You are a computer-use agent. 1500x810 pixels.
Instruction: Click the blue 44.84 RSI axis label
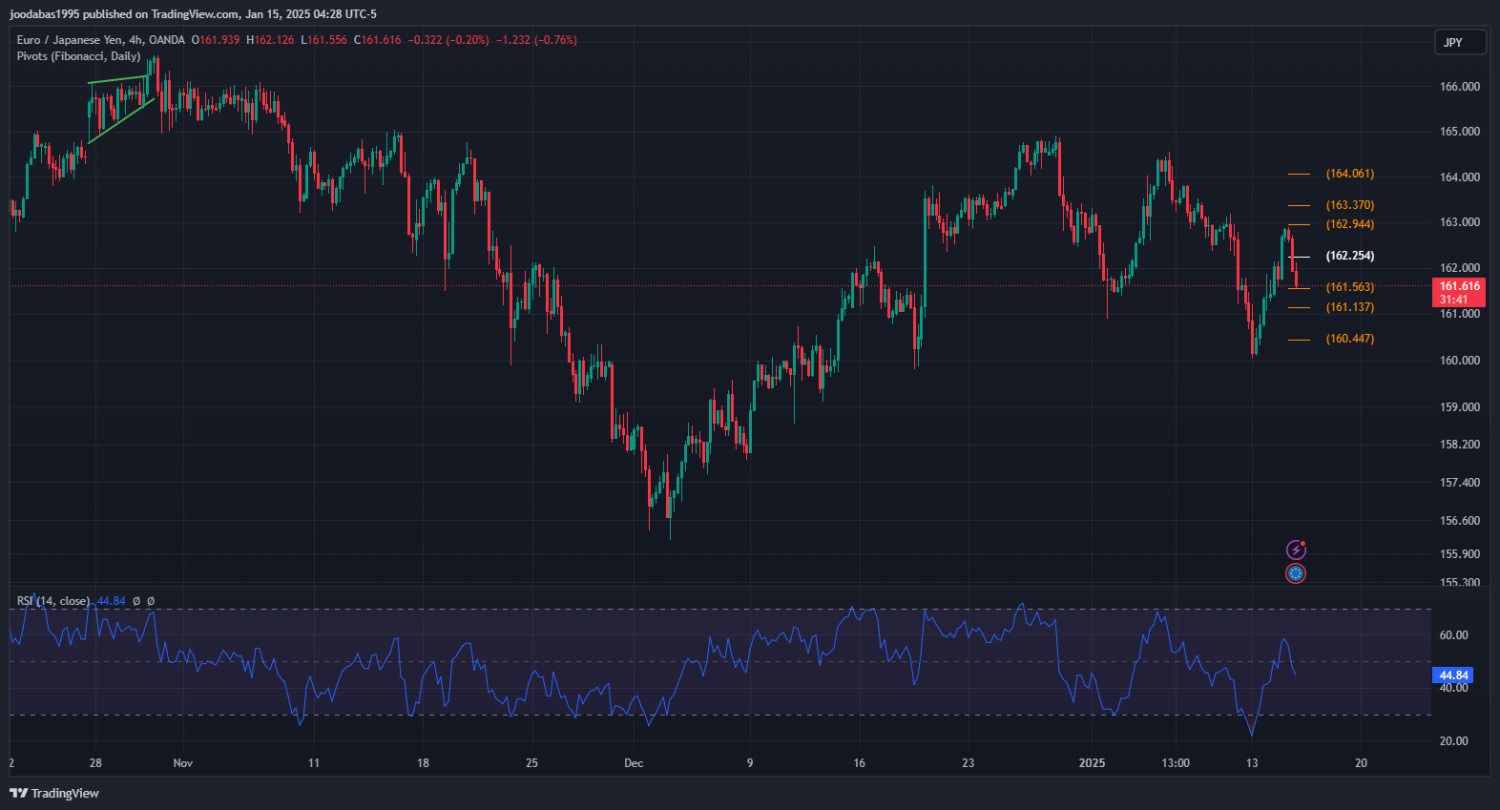pyautogui.click(x=1452, y=675)
